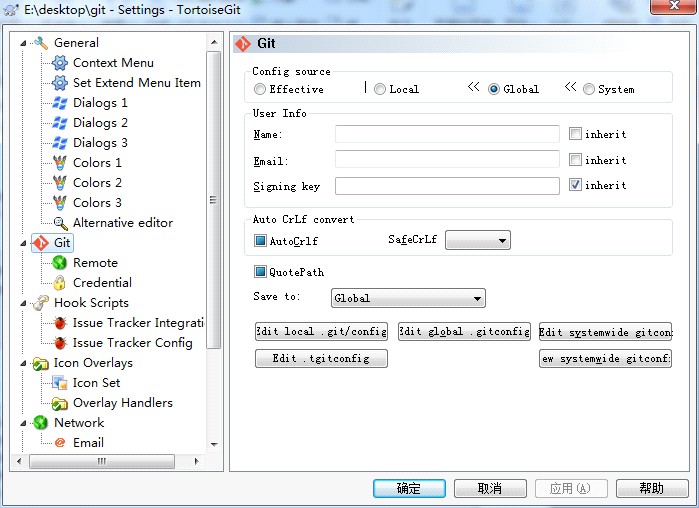Click the Issue Tracker Integration bug icon
Viewport: 699px width, 508px height.
point(60,323)
